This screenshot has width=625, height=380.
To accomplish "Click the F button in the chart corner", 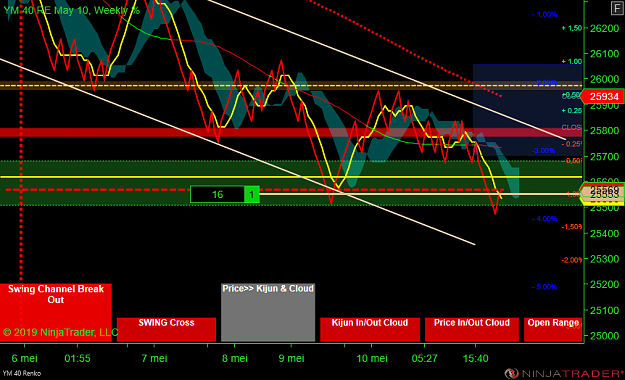I will tap(618, 8).
